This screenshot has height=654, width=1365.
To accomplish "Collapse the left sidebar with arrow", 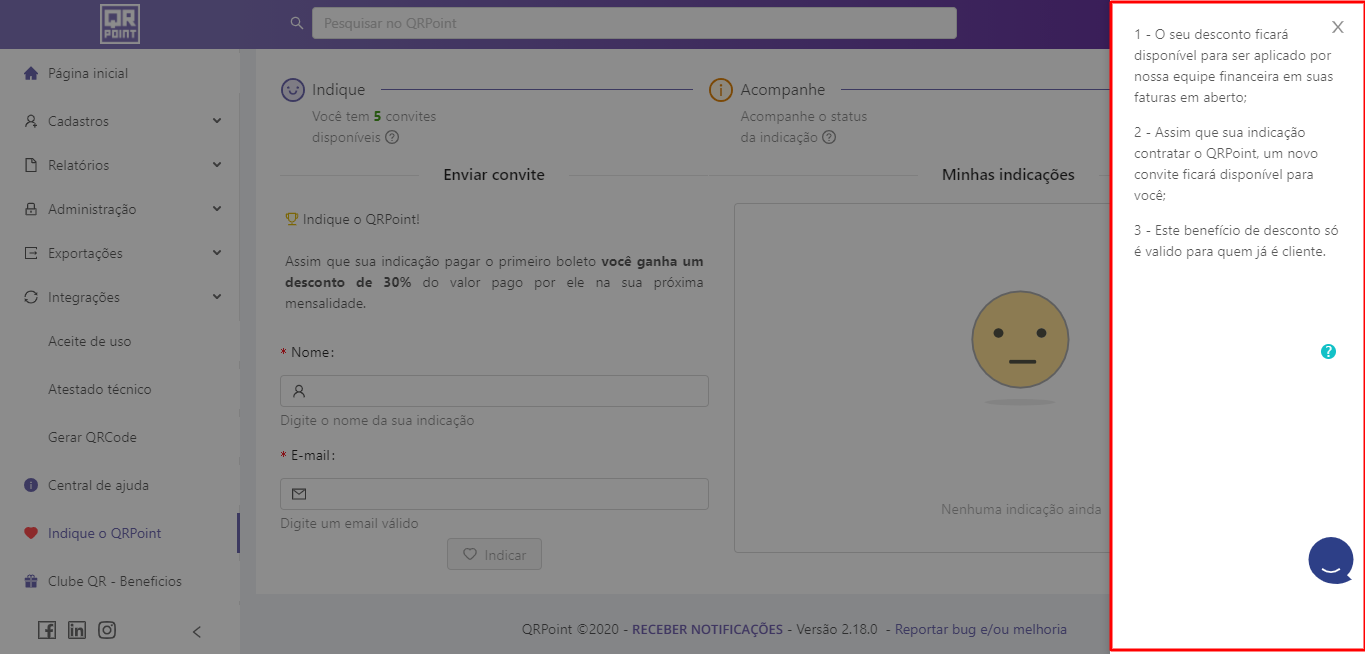I will [x=197, y=631].
